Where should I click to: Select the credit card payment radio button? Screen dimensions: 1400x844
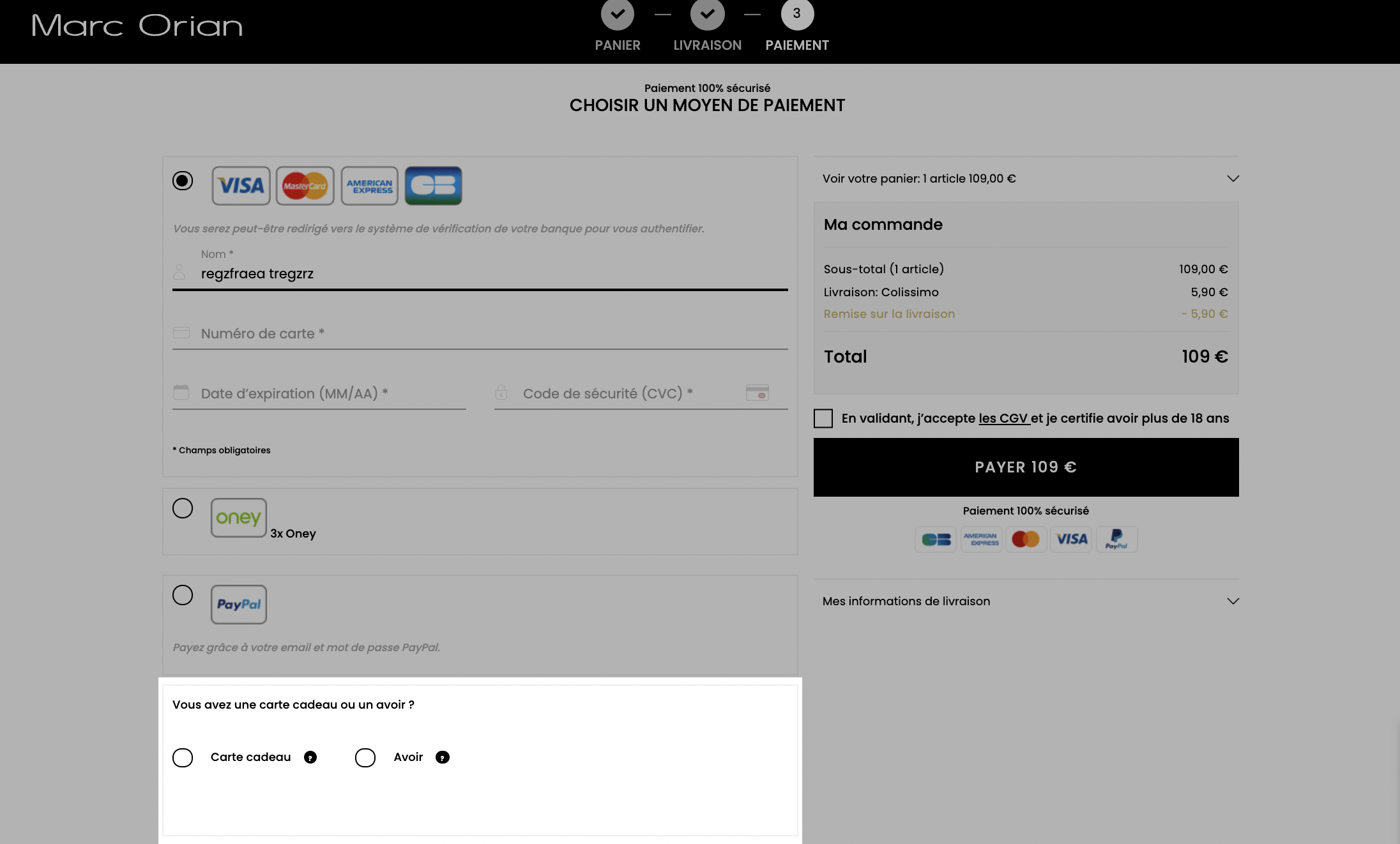tap(183, 181)
